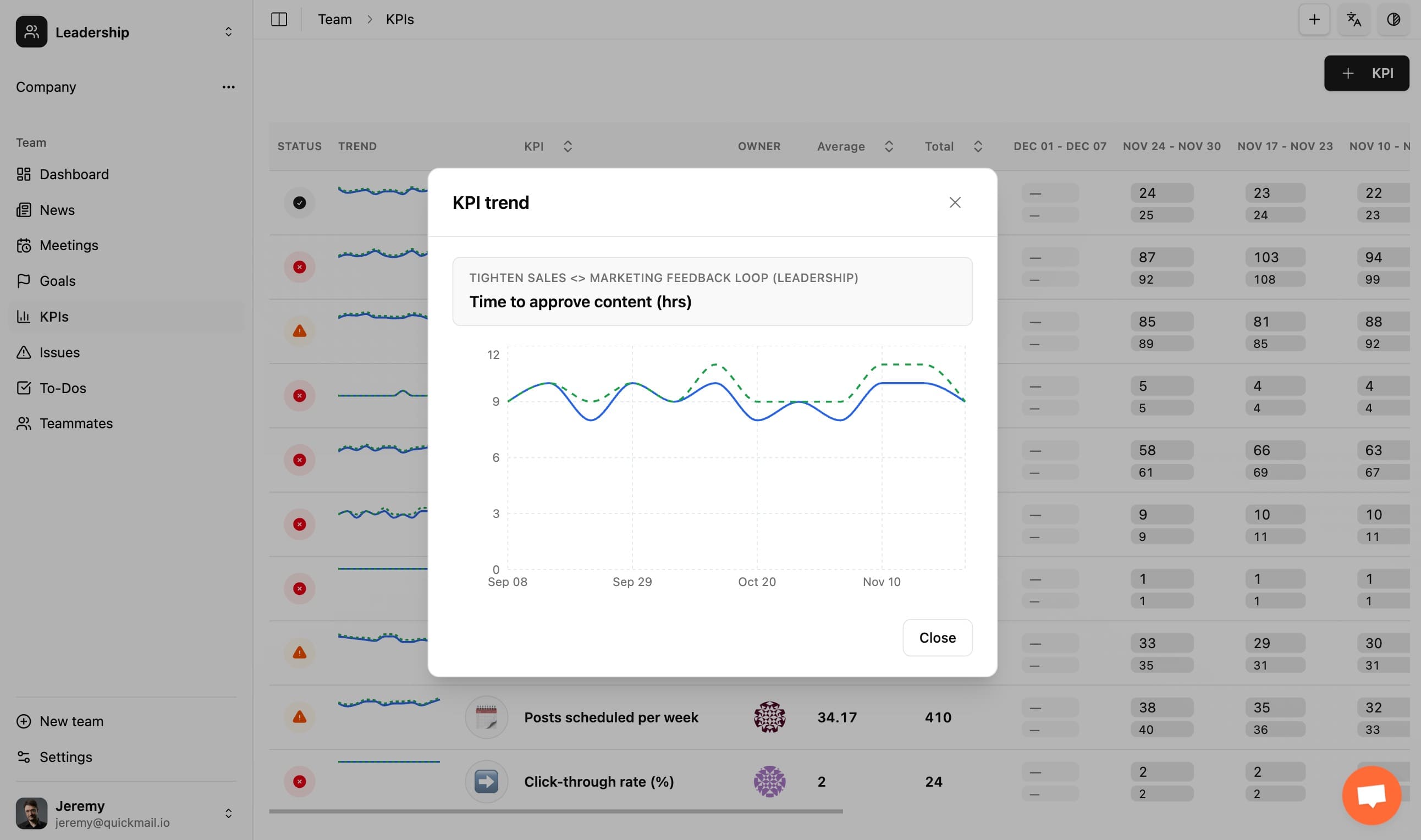Toggle dark mode with the contrast icon

1393,19
